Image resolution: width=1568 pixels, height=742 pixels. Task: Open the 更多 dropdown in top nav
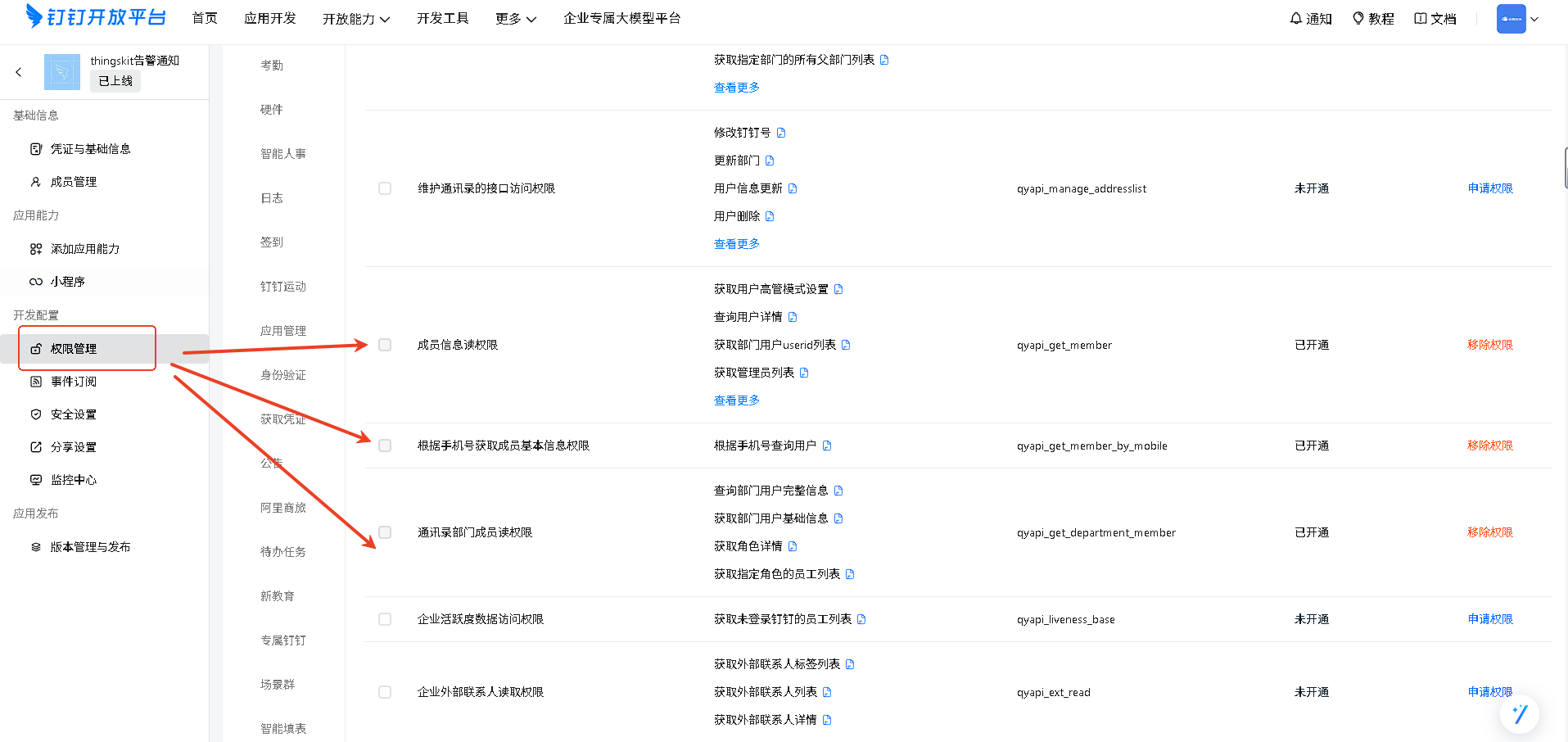[515, 19]
